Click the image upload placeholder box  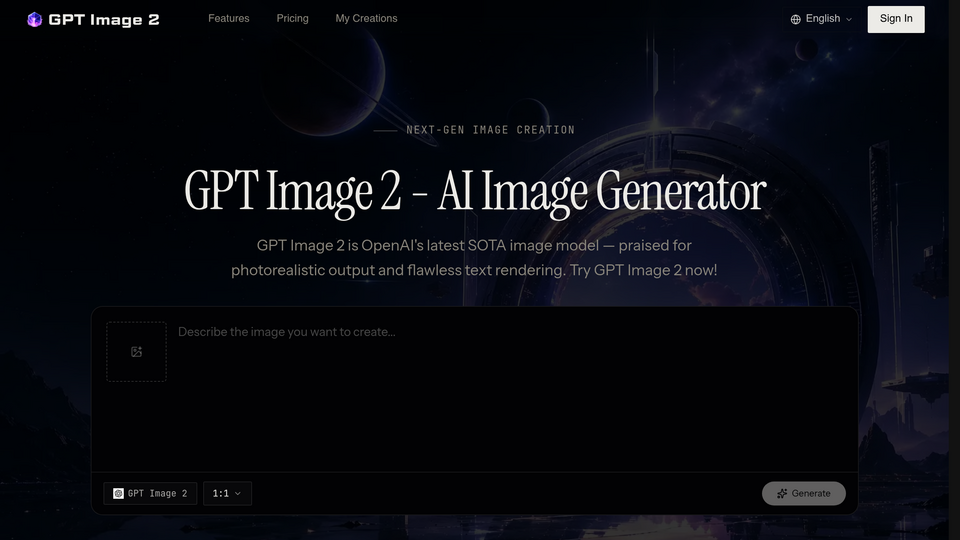pyautogui.click(x=137, y=351)
